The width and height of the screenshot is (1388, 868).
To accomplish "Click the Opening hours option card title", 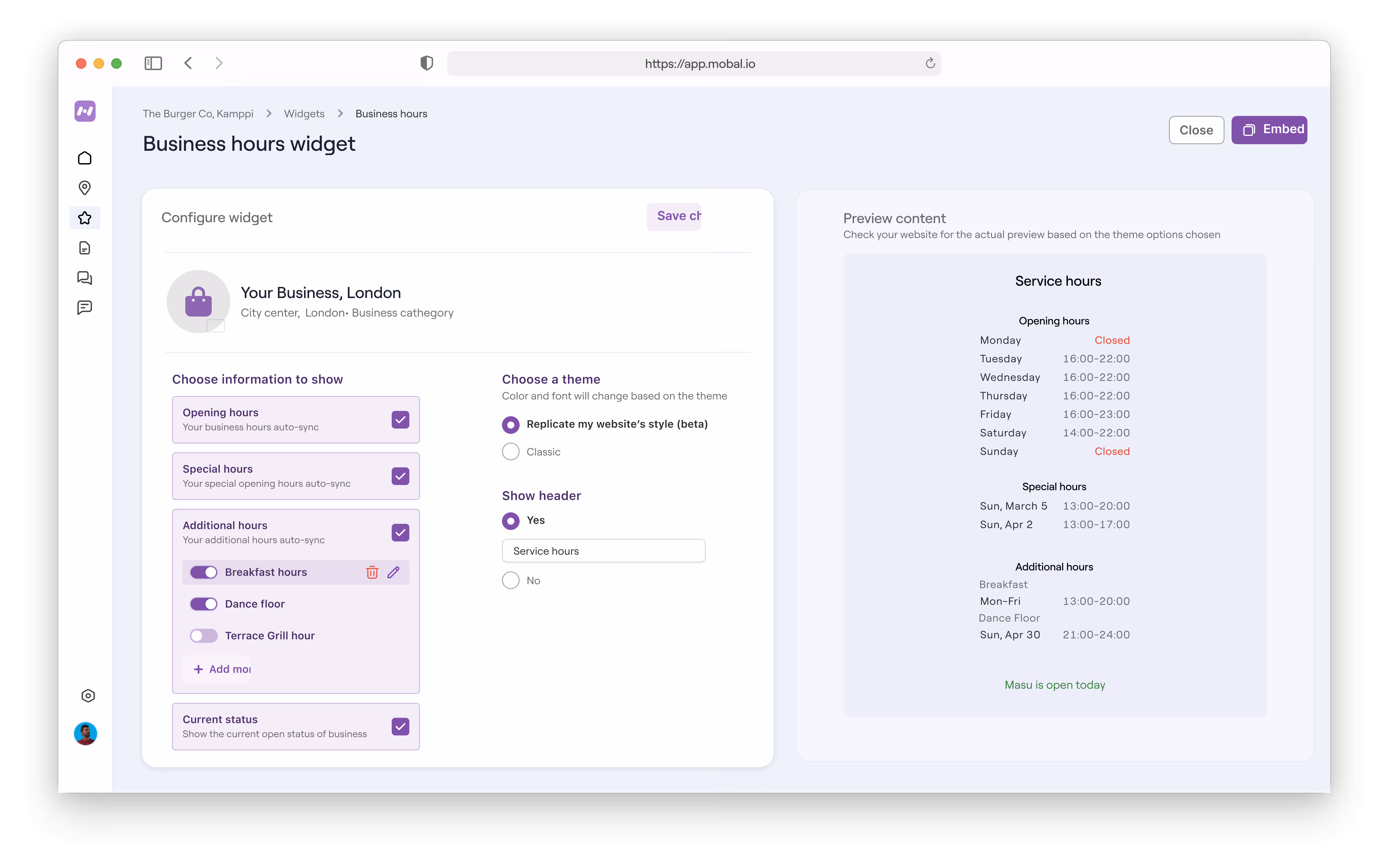I will (x=221, y=413).
